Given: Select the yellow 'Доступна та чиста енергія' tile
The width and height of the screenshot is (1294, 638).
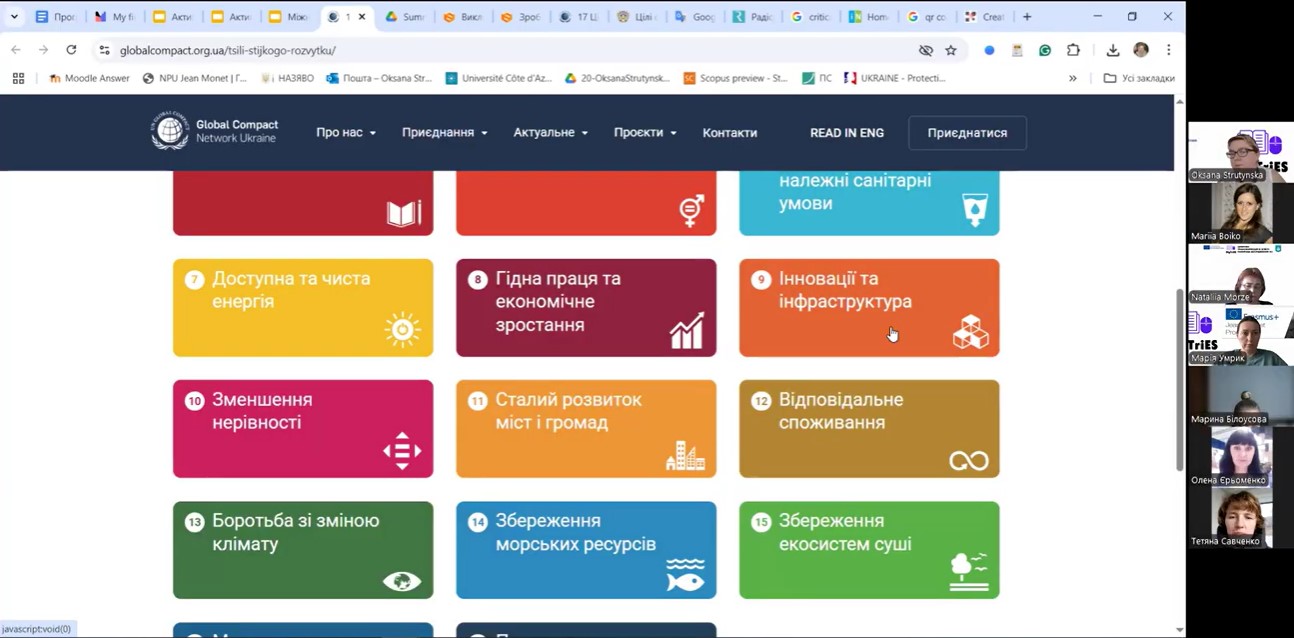Looking at the screenshot, I should coord(302,307).
